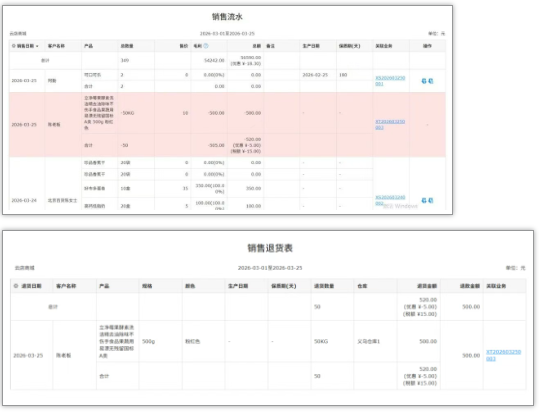The height and width of the screenshot is (412, 539).
Task: Open sales order link XS202603240002
Action: [390, 200]
